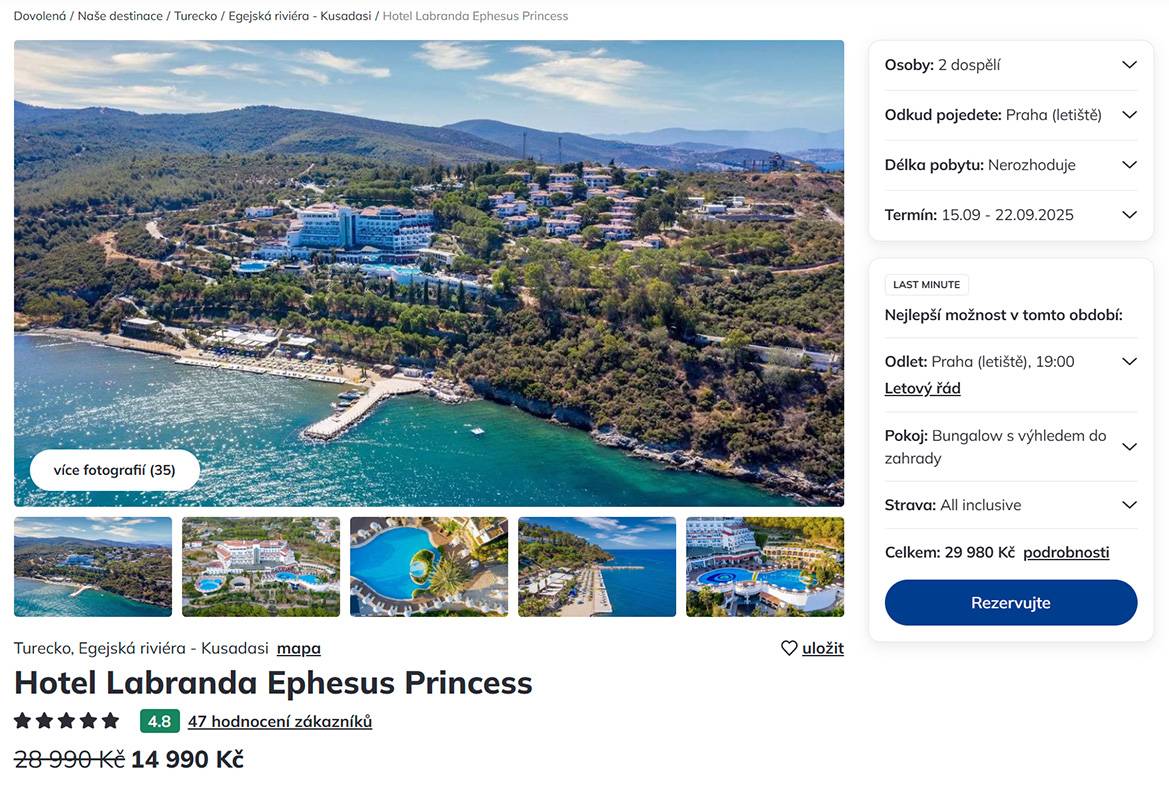Click the heart save icon

pyautogui.click(x=789, y=648)
